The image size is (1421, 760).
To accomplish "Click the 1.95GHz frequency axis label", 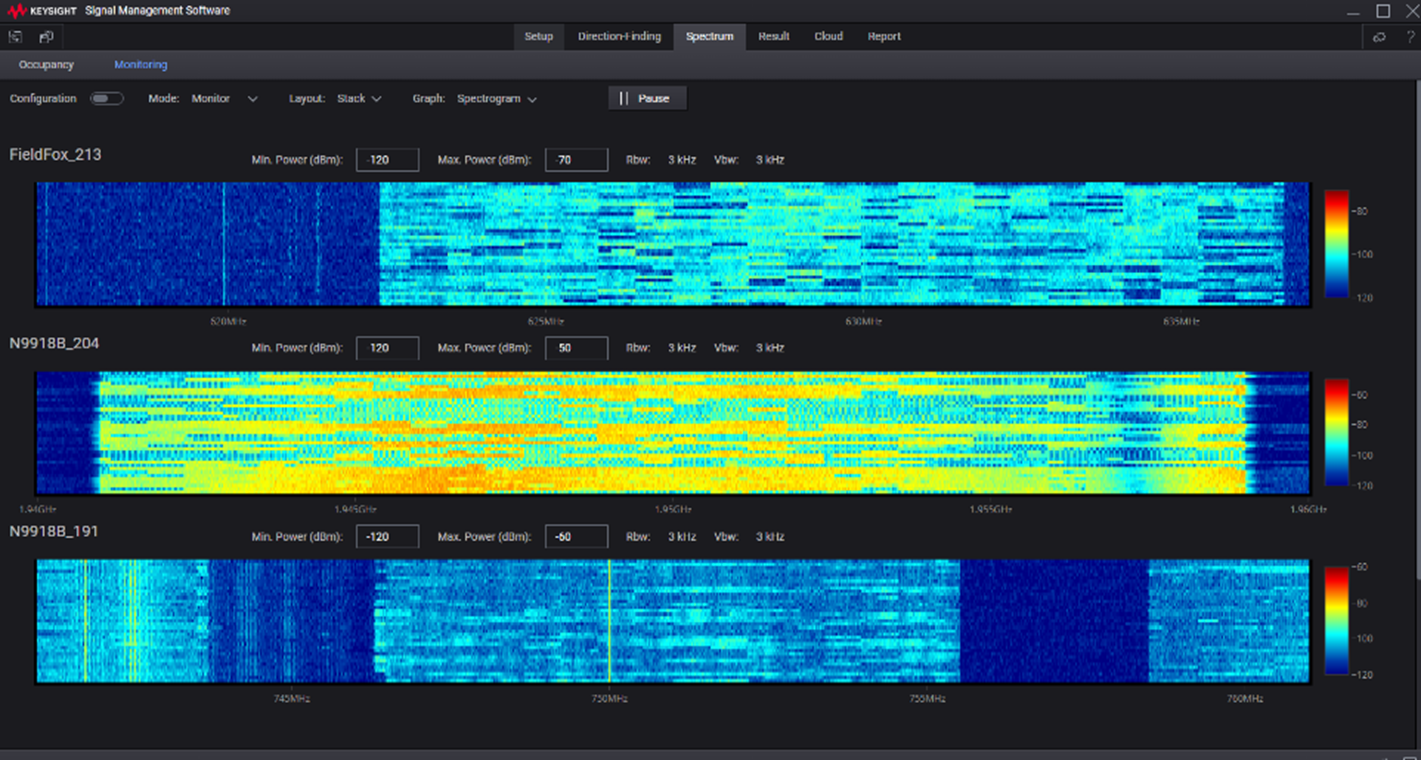I will point(673,510).
